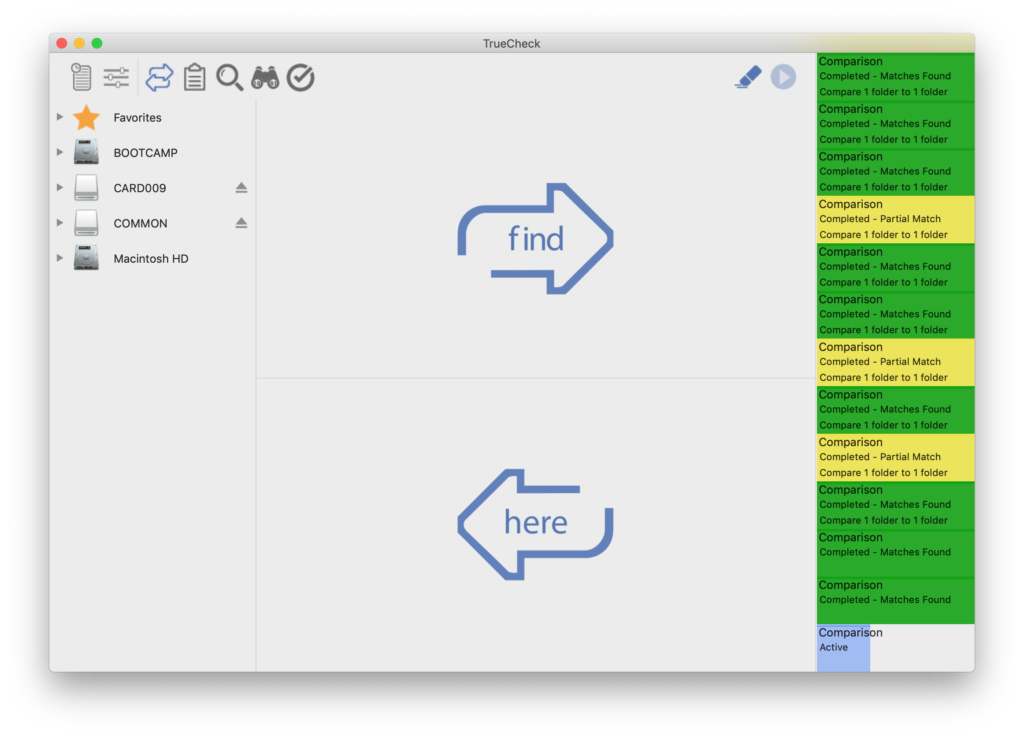The height and width of the screenshot is (737, 1024).
Task: Open the binoculars find tool
Action: (264, 77)
